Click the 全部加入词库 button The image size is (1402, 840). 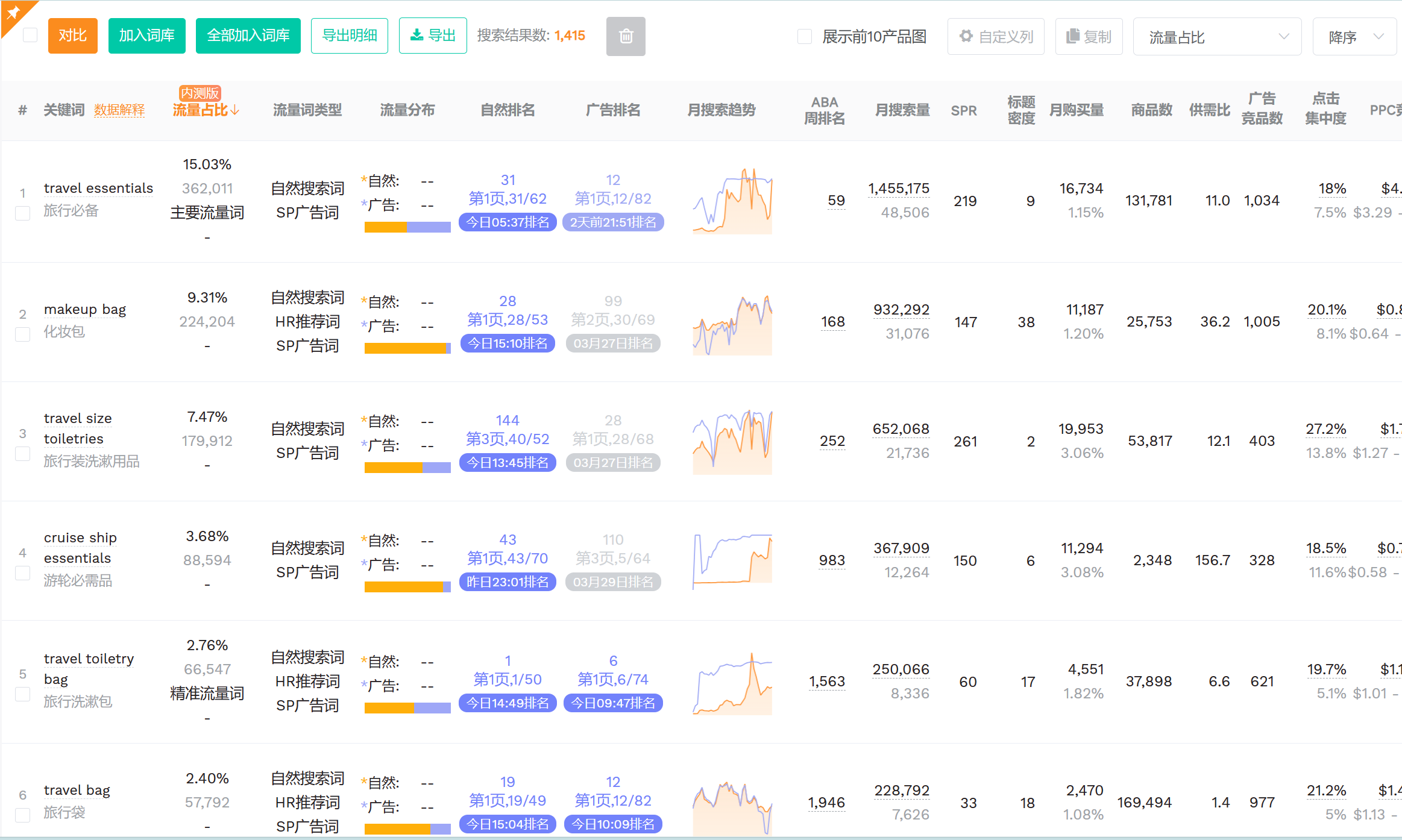[x=248, y=36]
